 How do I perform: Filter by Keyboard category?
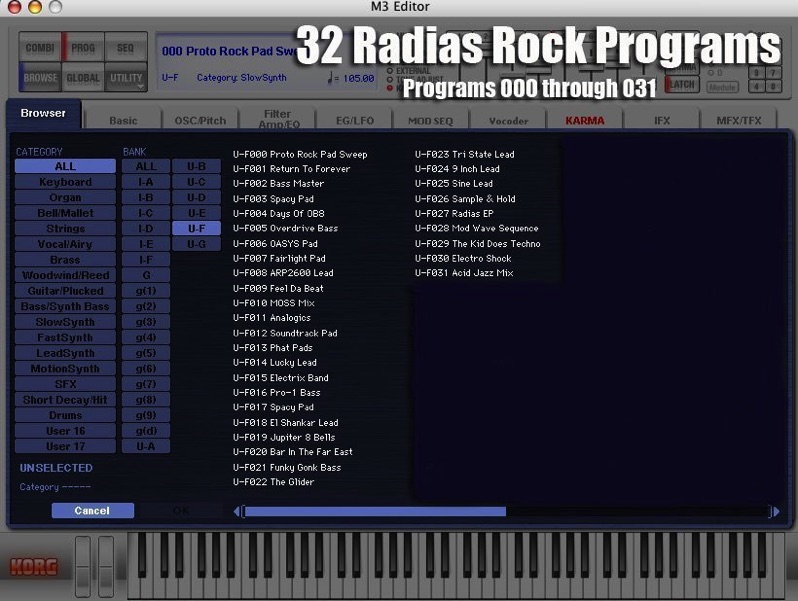pos(65,182)
